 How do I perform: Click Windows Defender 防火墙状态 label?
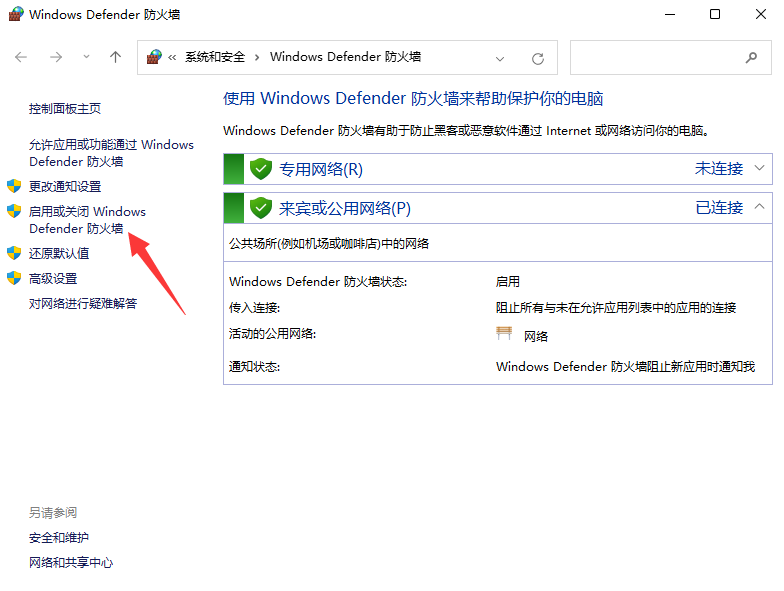(318, 282)
